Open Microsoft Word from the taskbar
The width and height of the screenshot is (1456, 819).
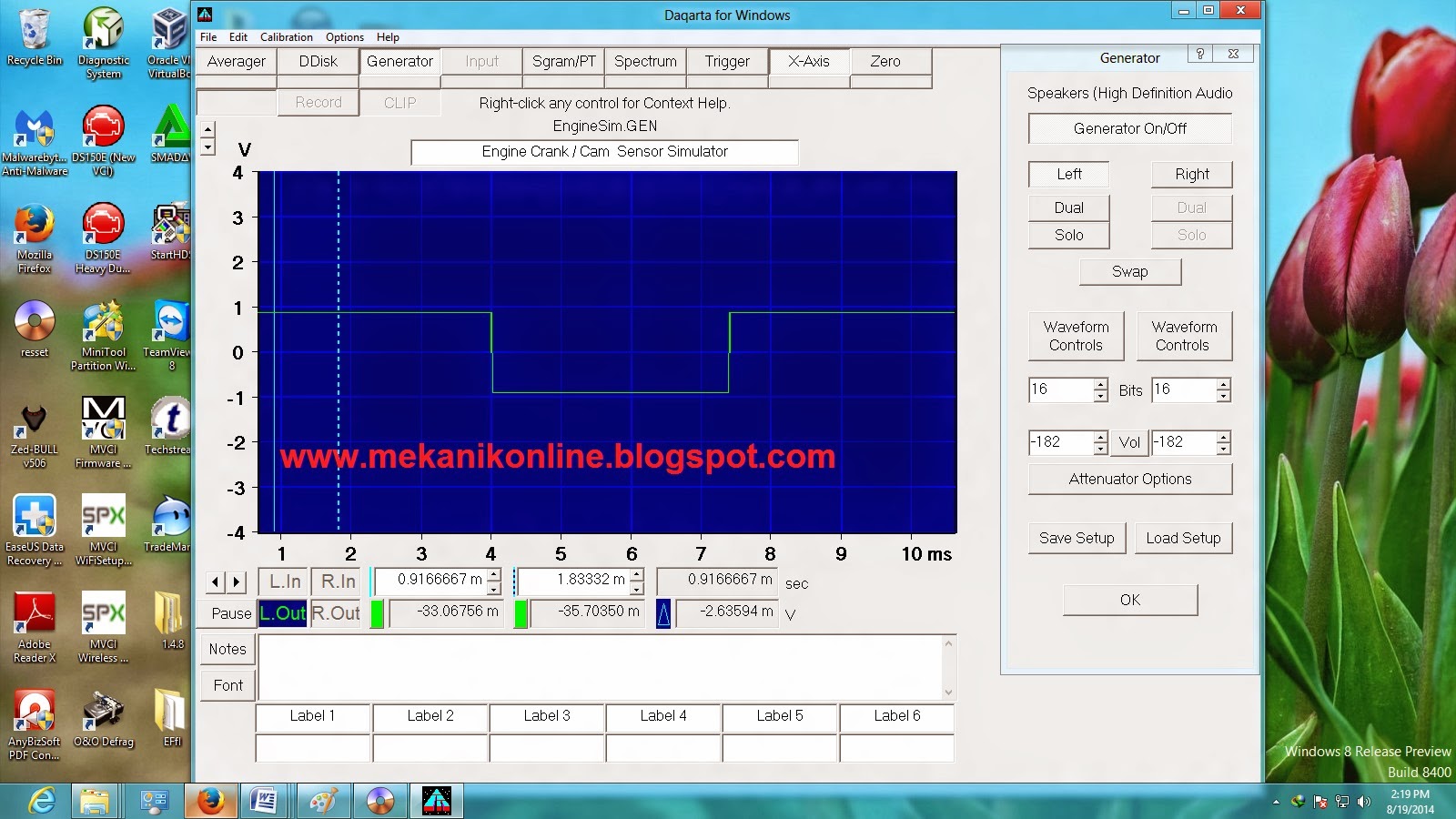click(267, 803)
